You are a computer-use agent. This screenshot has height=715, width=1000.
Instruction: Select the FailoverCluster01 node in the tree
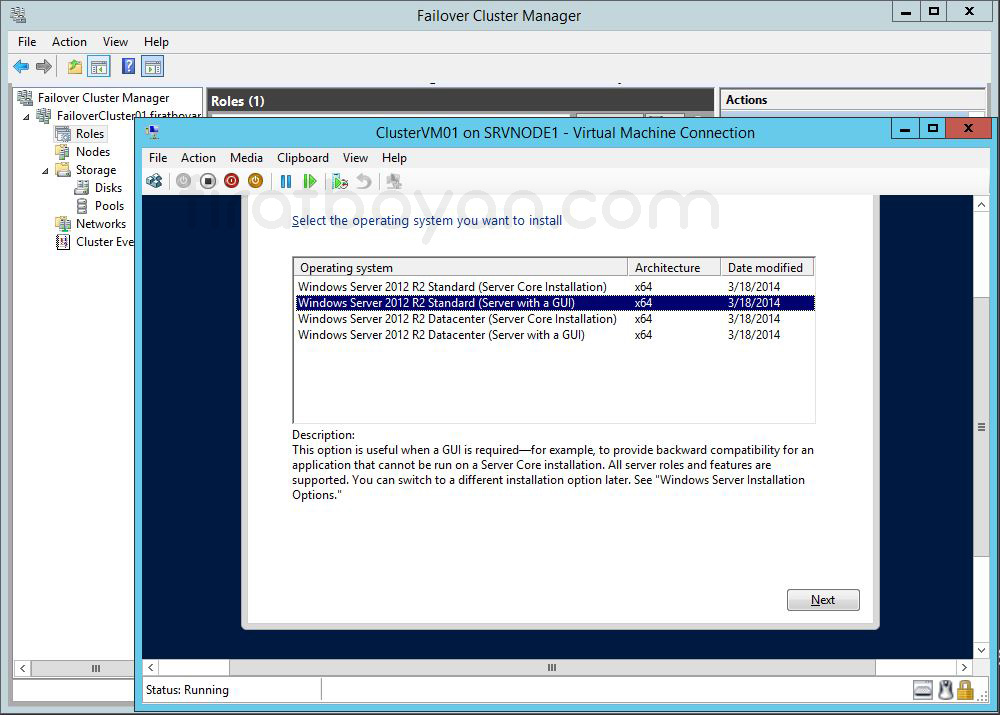128,115
